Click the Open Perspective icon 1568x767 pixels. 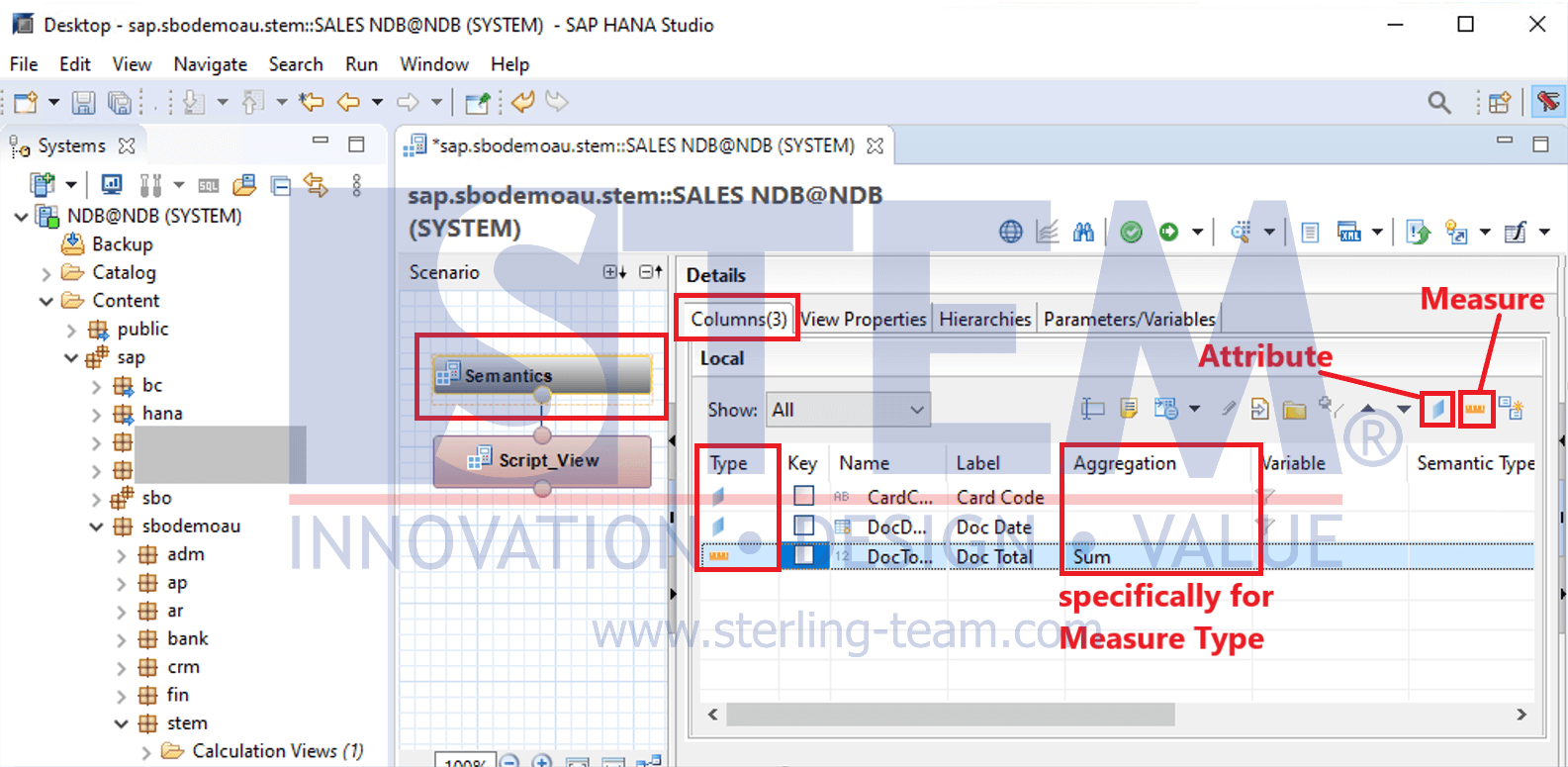click(x=1500, y=102)
